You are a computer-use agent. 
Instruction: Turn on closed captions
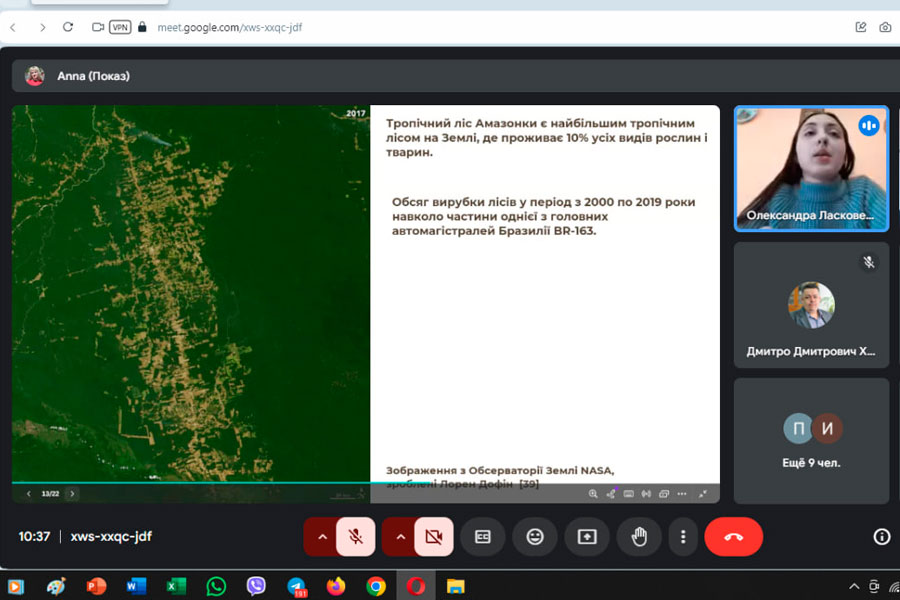click(483, 537)
